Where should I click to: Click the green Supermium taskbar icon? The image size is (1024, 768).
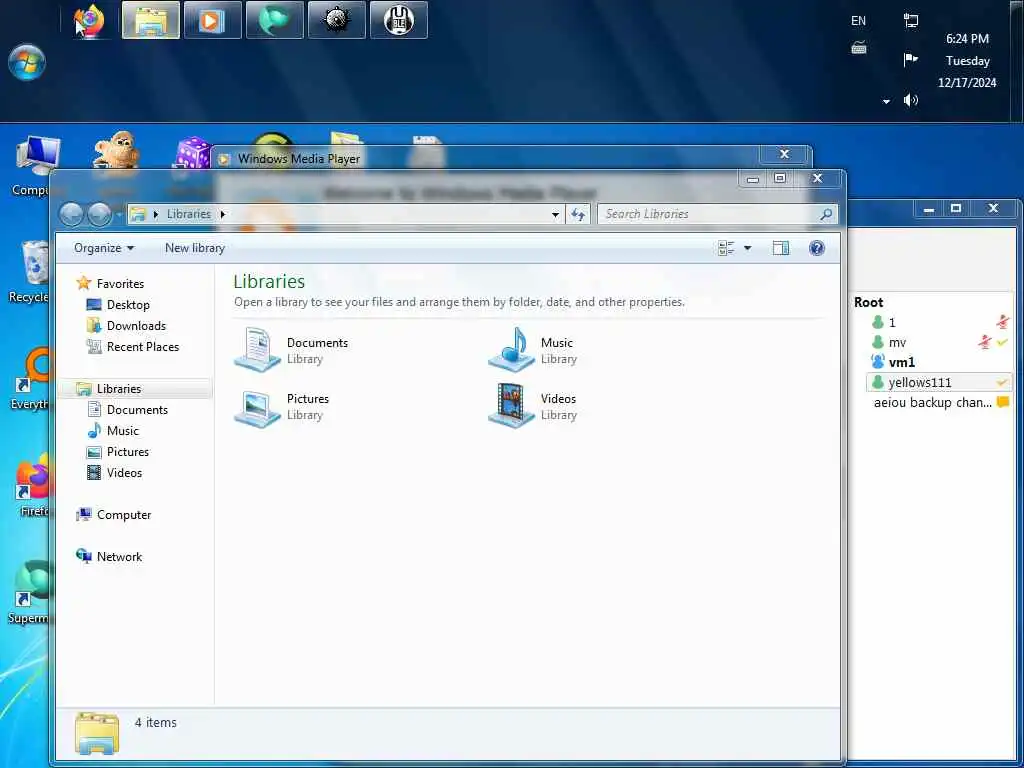tap(275, 20)
